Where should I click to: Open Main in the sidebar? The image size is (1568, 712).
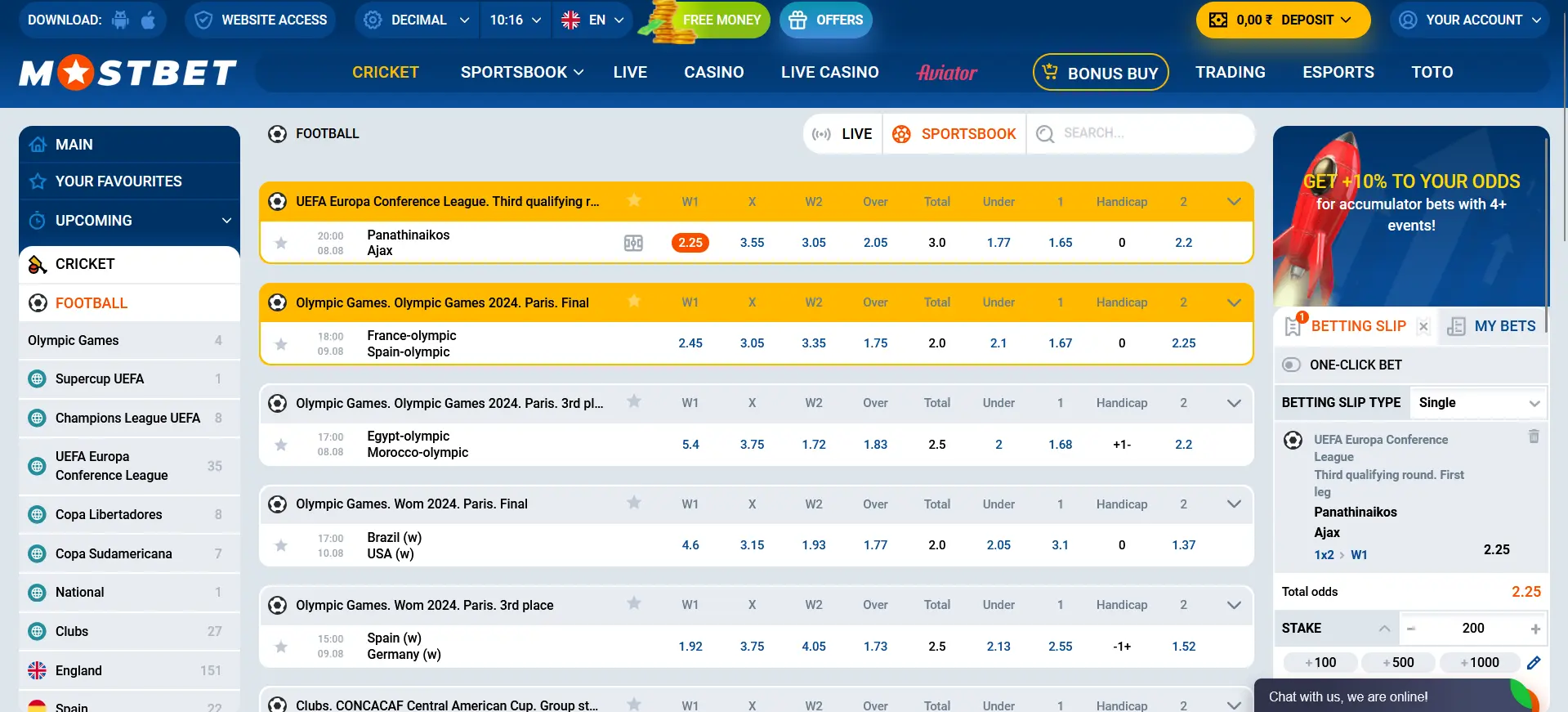129,145
